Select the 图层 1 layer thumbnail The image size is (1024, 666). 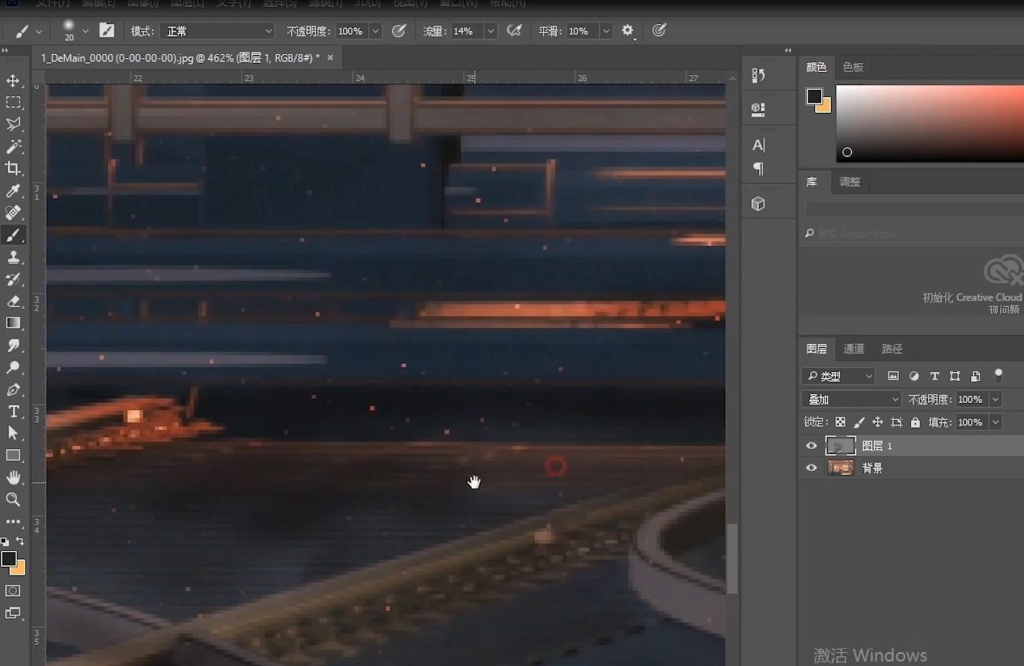click(x=840, y=446)
